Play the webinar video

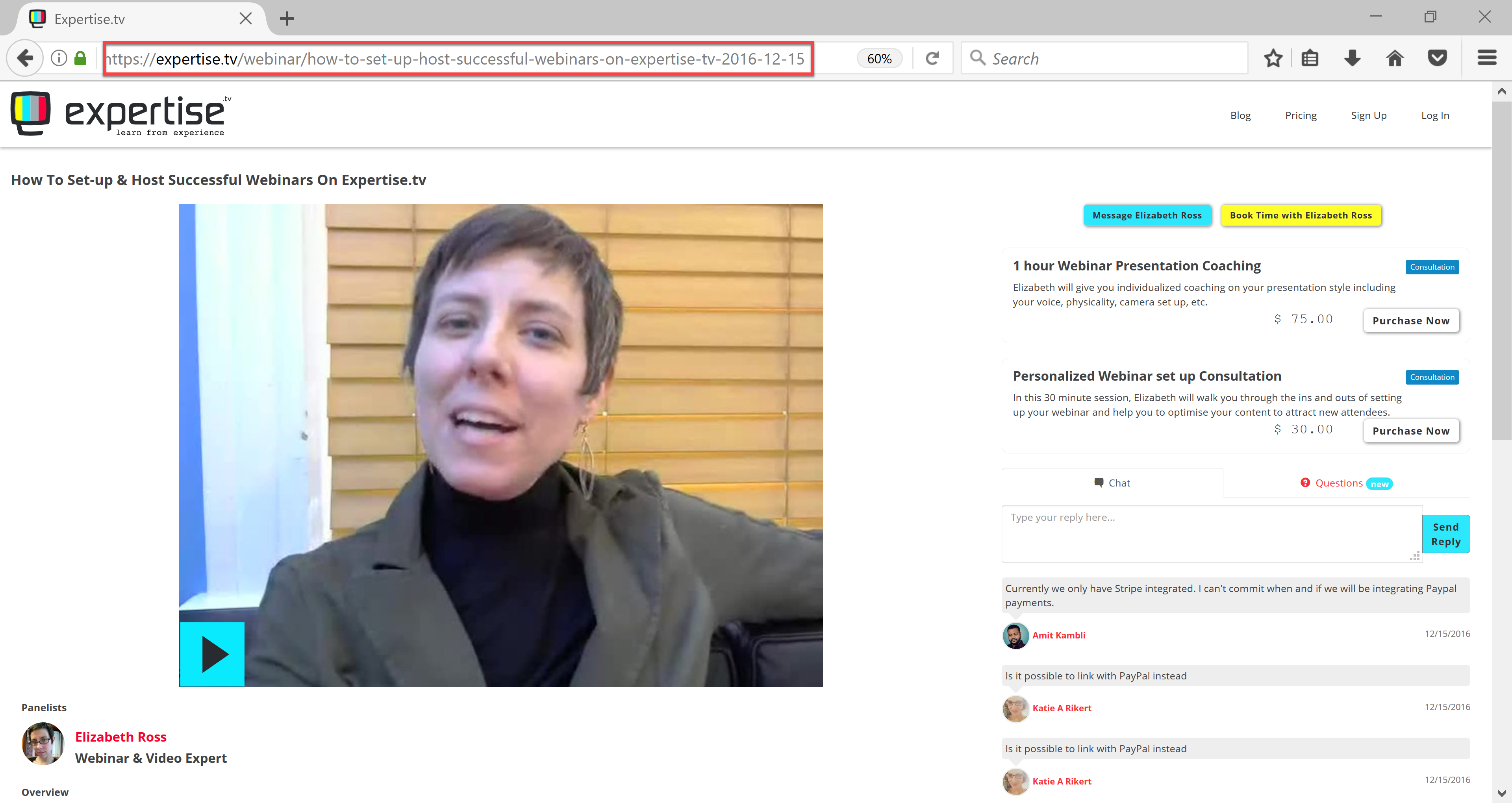(x=212, y=654)
